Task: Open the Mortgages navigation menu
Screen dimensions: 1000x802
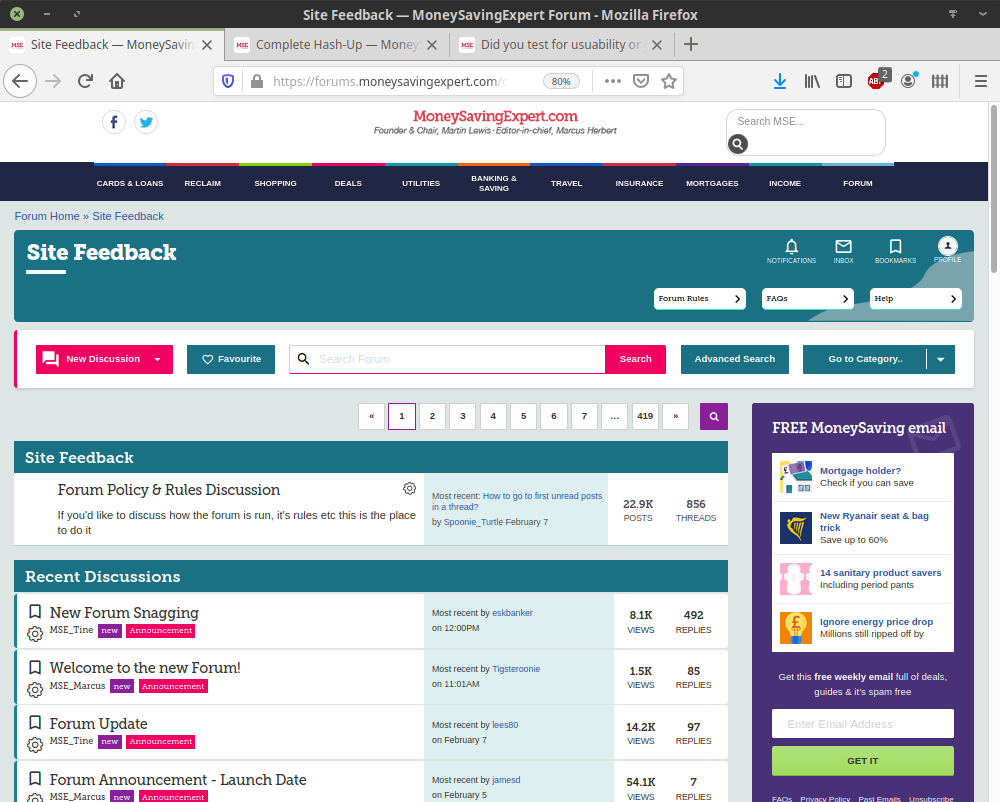Action: coord(712,184)
